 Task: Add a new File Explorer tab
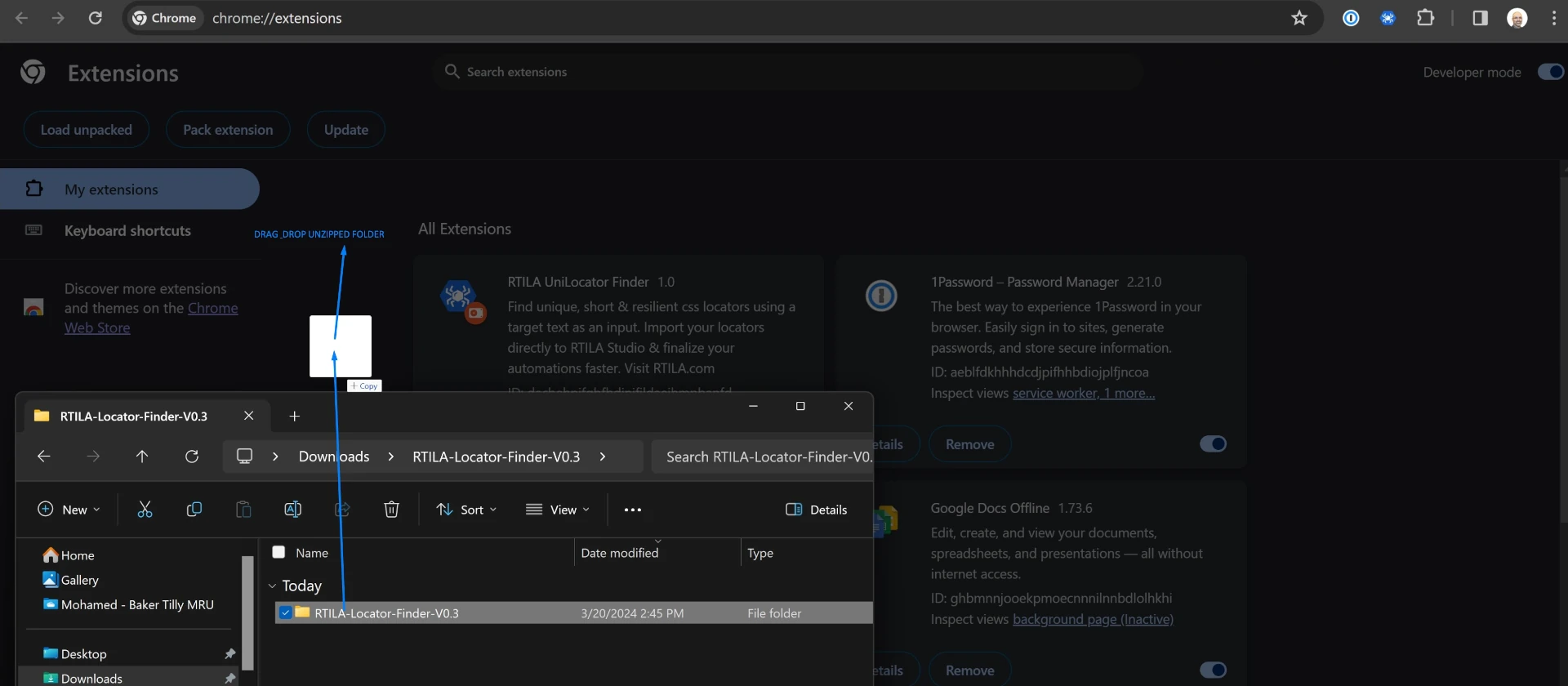(x=295, y=416)
